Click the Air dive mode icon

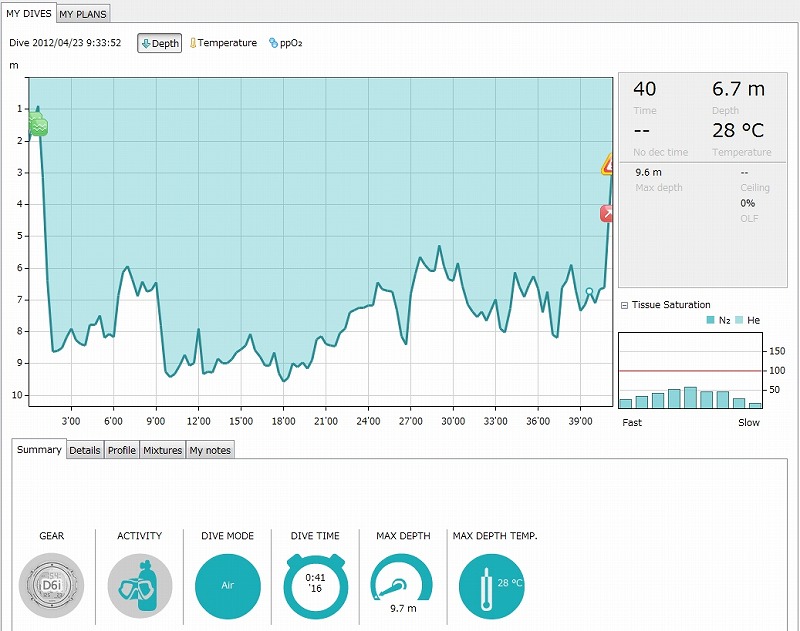(227, 586)
